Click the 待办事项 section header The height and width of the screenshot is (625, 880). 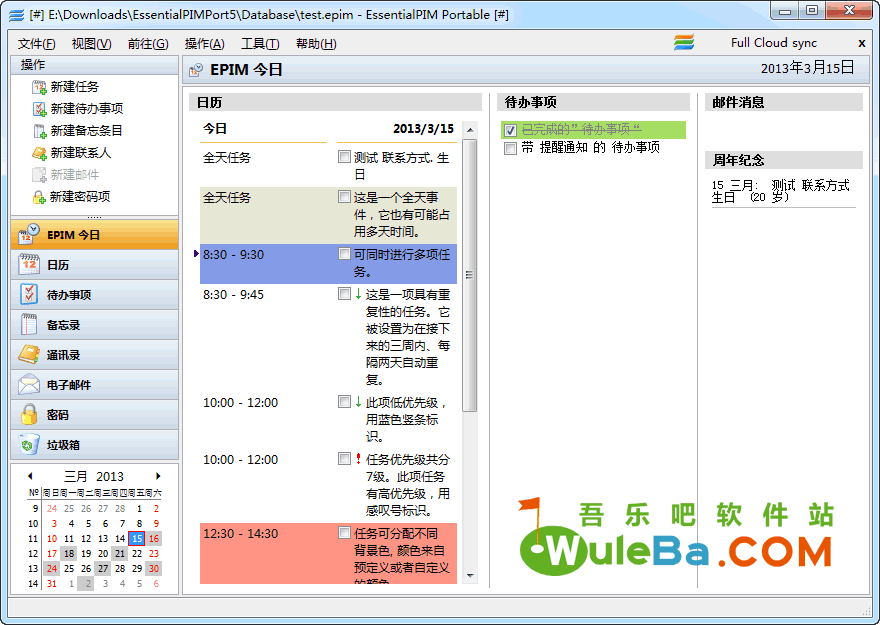(x=593, y=102)
